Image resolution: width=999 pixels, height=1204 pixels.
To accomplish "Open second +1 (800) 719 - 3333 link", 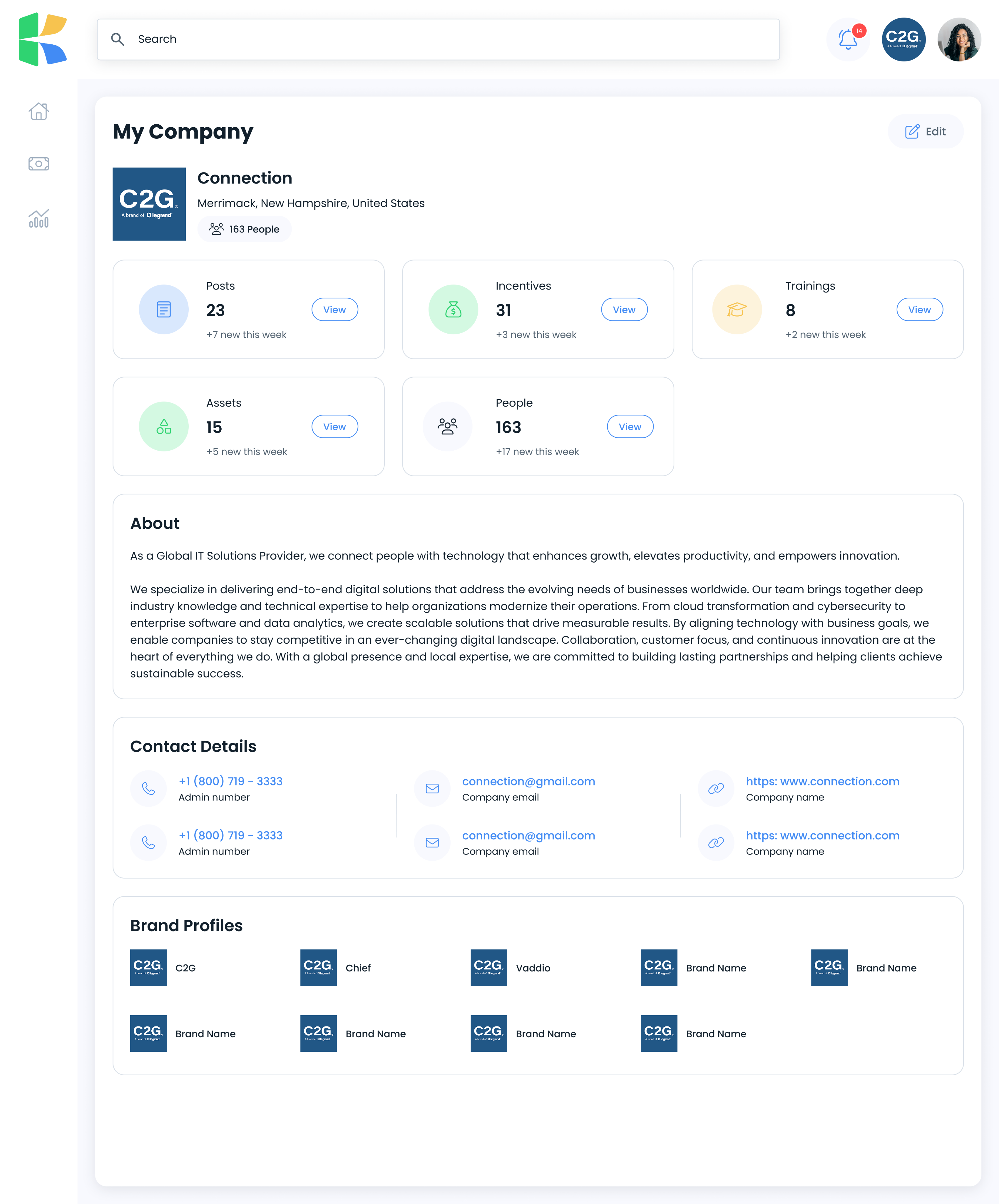I will click(230, 835).
